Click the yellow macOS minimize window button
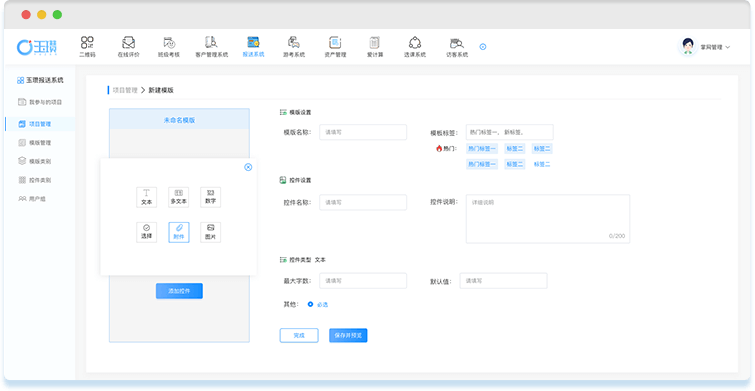Screen dimensions: 755x391 pos(42,14)
